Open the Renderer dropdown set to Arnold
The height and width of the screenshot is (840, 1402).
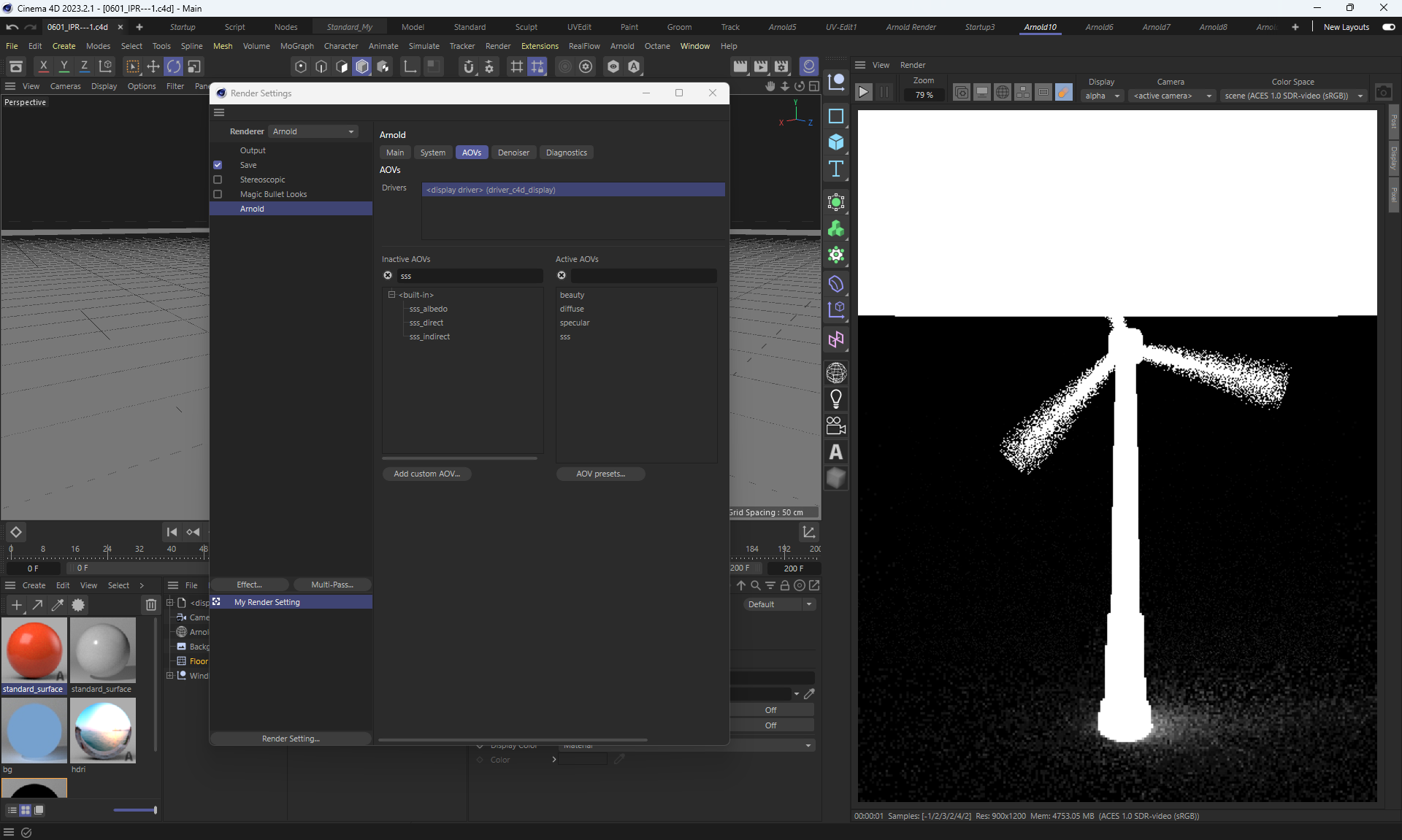click(x=313, y=131)
